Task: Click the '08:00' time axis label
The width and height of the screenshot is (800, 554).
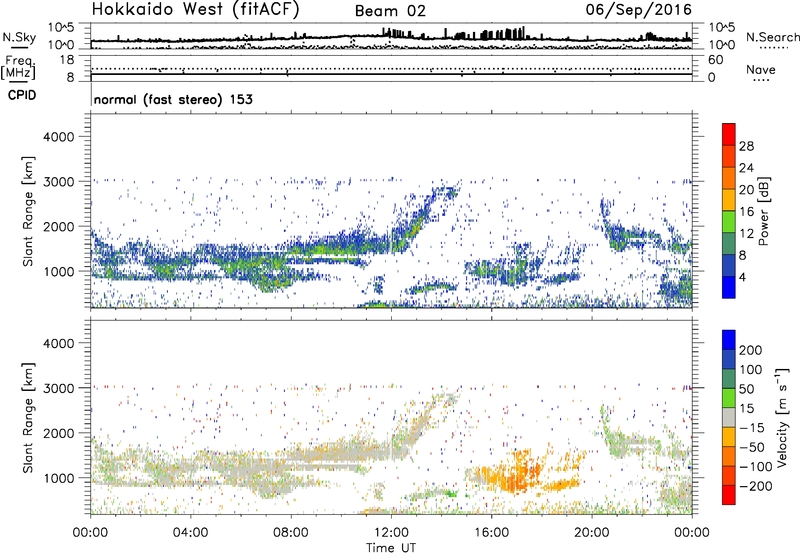Action: (x=291, y=533)
